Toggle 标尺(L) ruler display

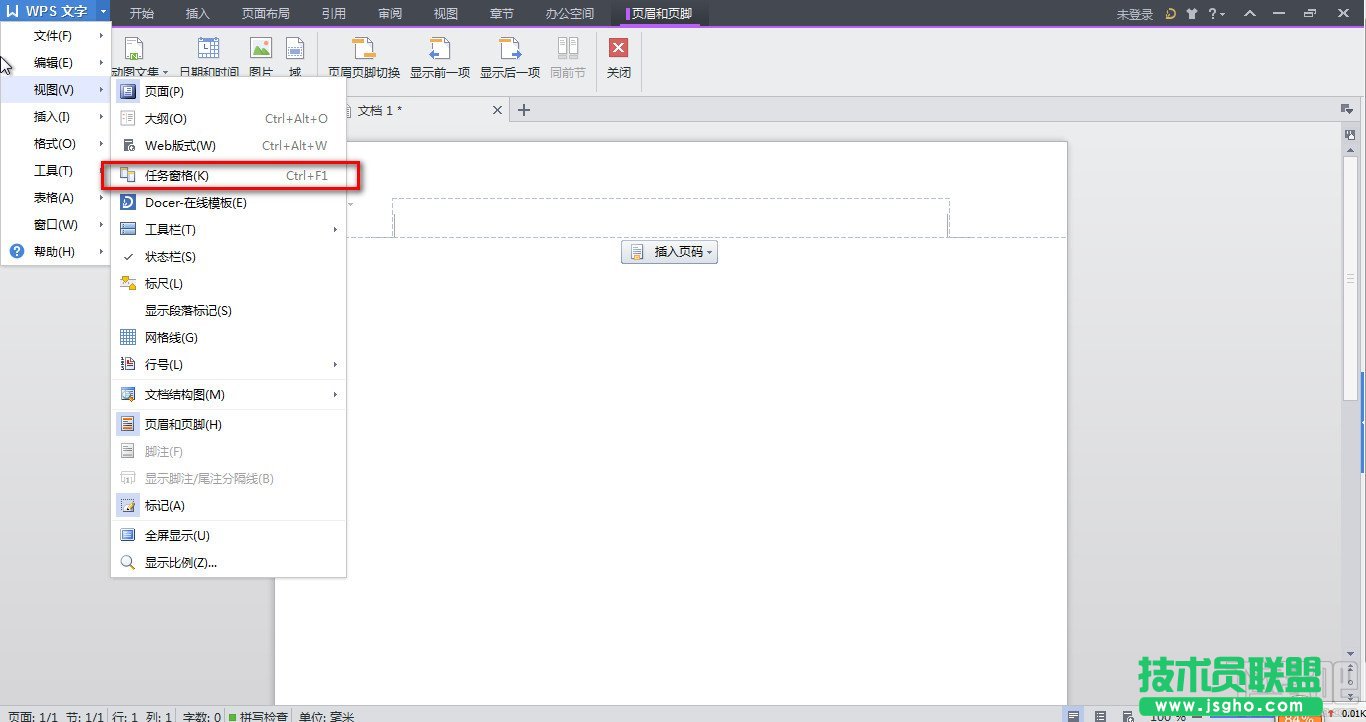click(x=164, y=284)
